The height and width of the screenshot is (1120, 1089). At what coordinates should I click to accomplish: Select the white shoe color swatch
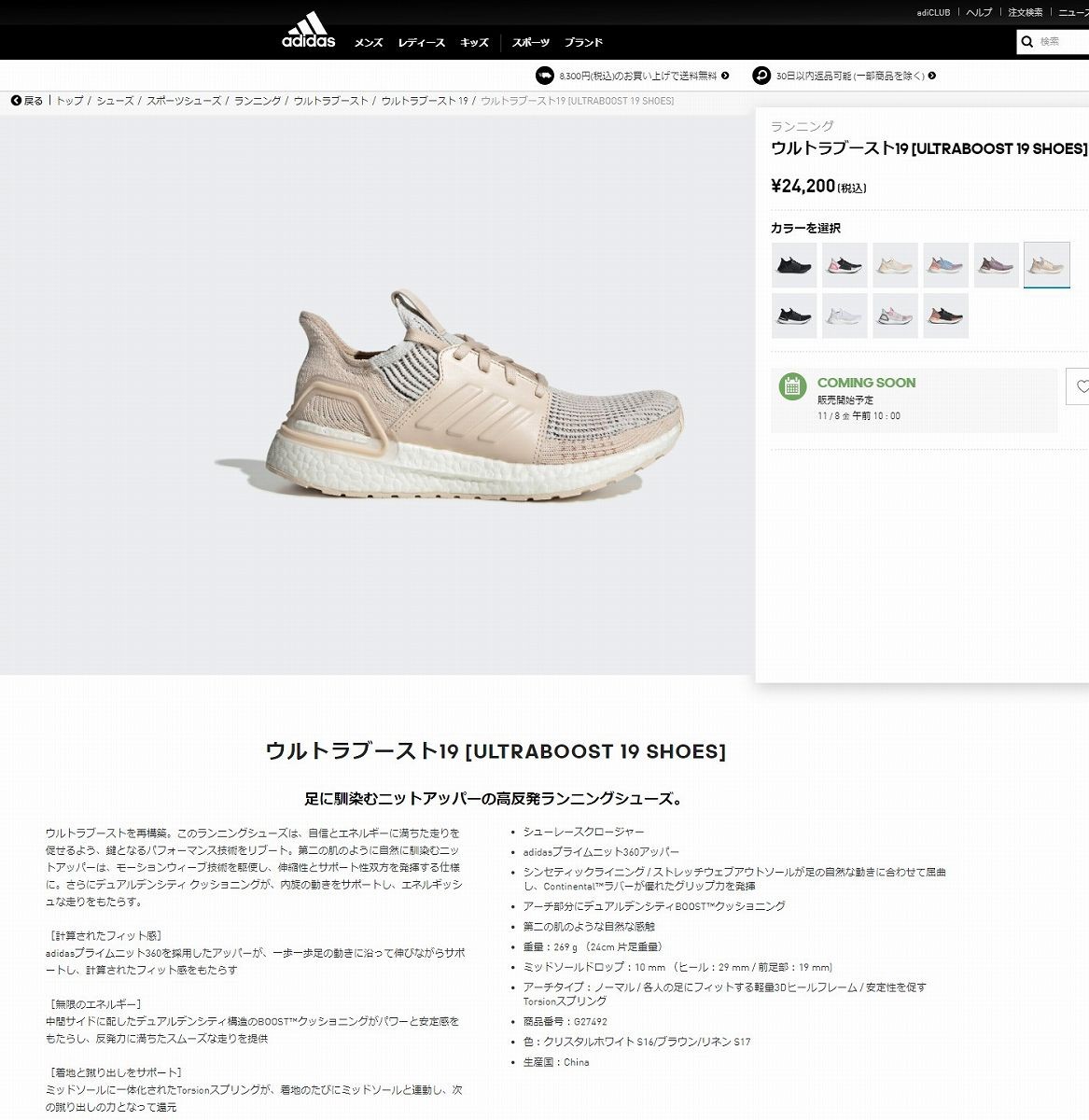pyautogui.click(x=845, y=315)
